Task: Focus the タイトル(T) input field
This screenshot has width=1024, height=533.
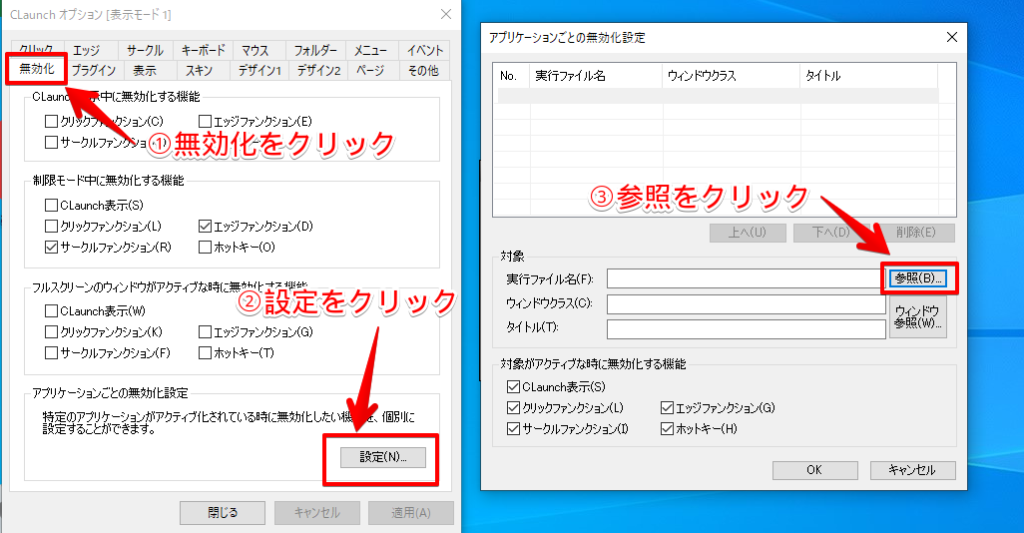Action: (x=746, y=329)
